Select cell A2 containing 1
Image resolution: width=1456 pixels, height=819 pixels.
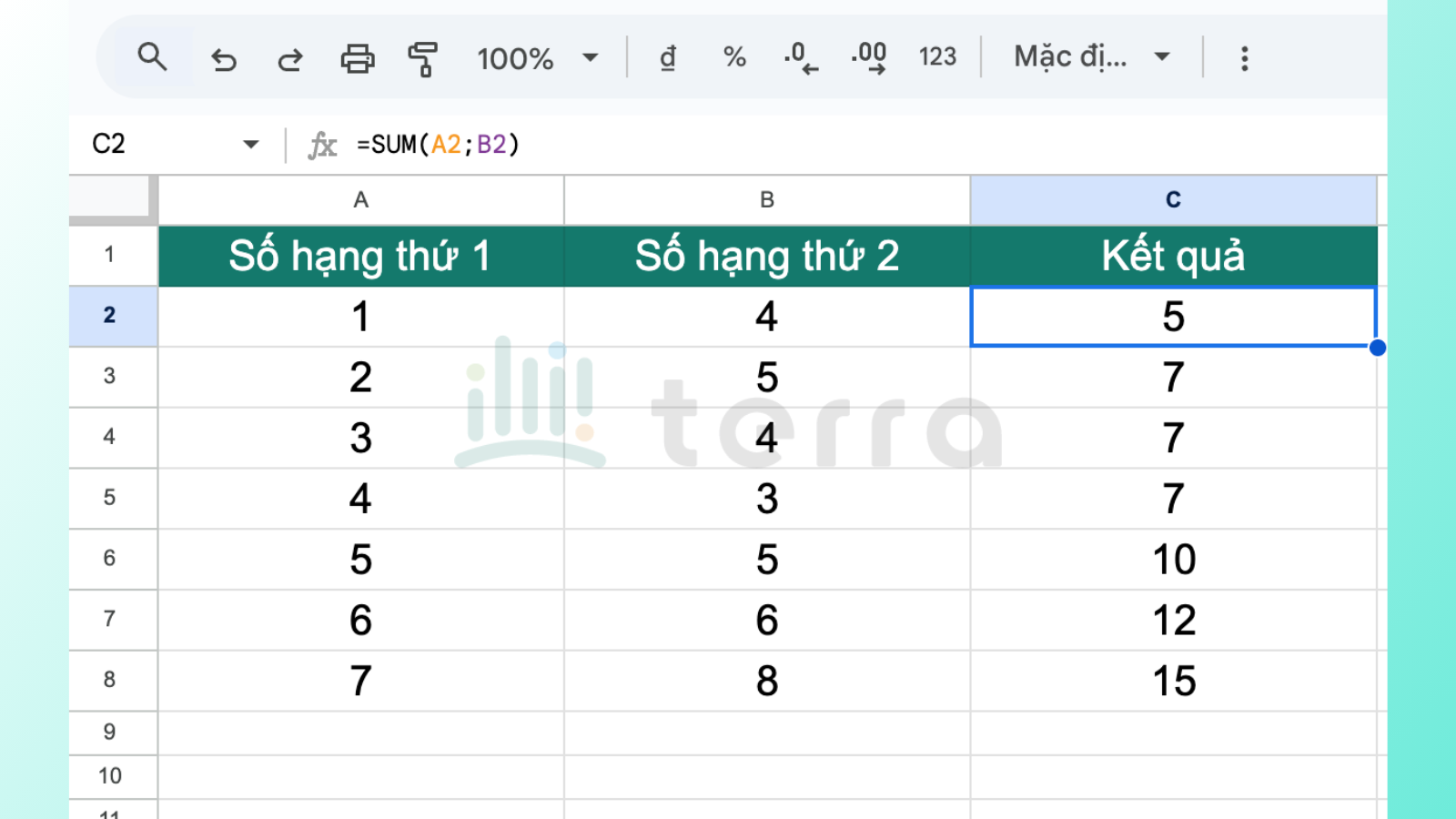pos(361,317)
